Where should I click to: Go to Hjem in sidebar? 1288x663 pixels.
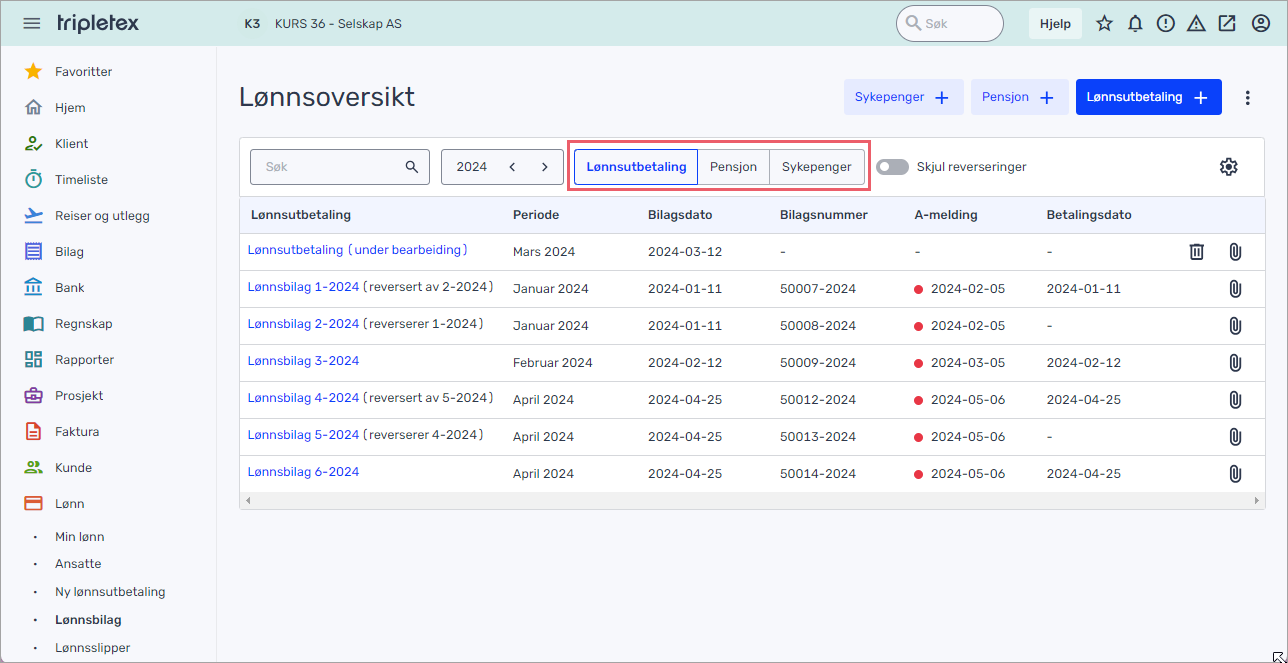[x=70, y=108]
